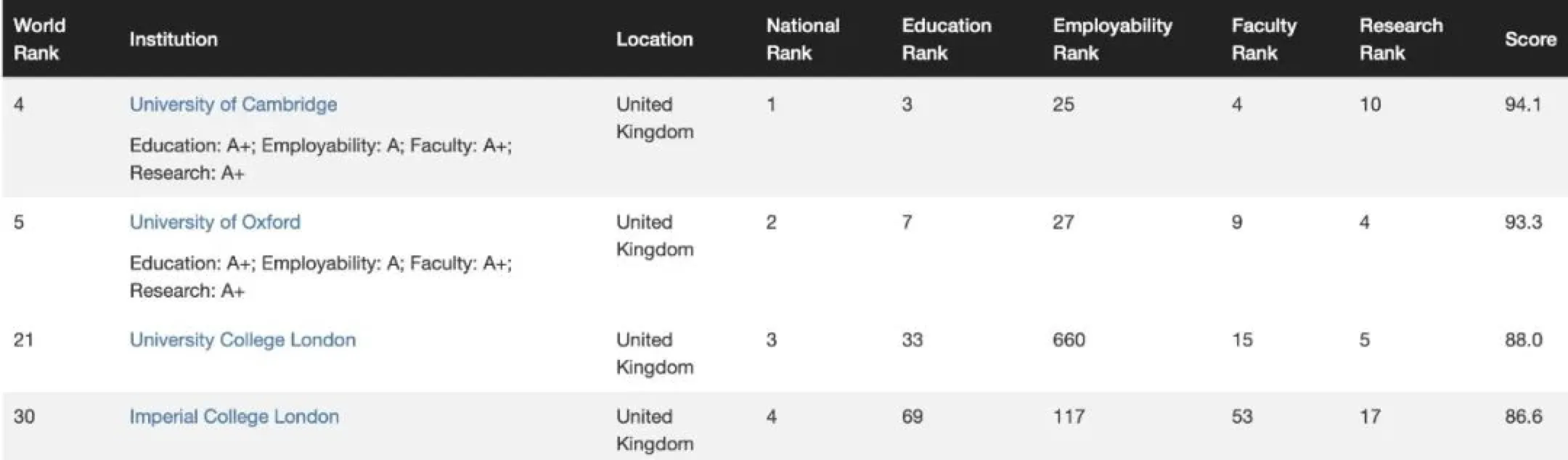The image size is (1568, 460).
Task: Sort by National Rank column header
Action: pyautogui.click(x=802, y=39)
